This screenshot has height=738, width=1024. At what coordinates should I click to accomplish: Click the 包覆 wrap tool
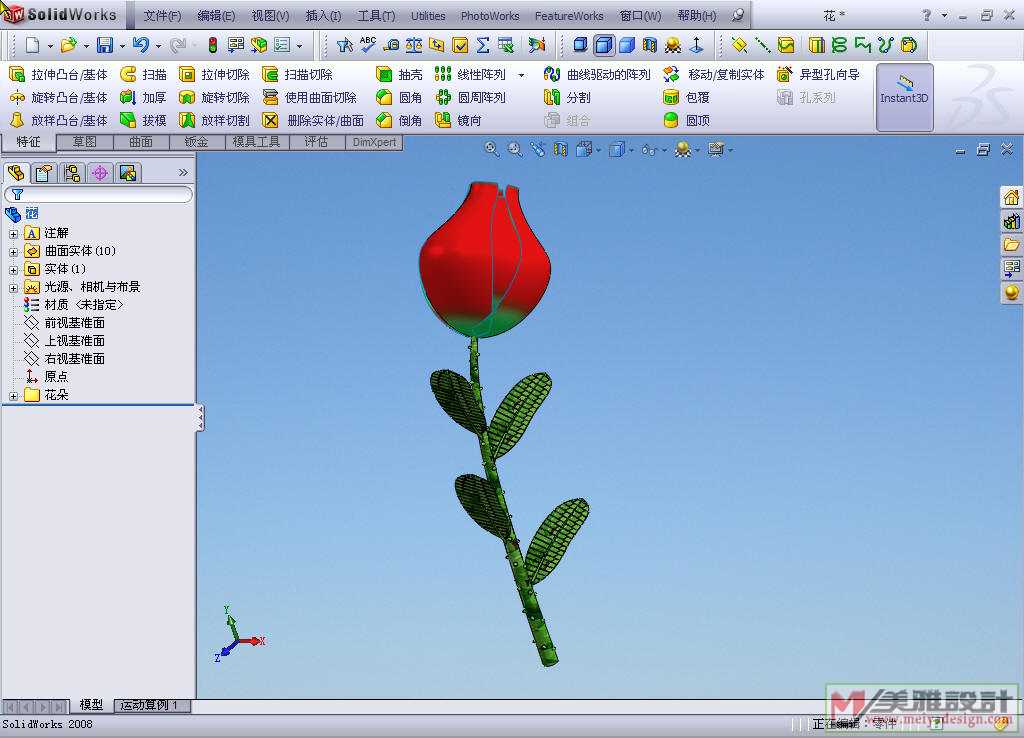tap(686, 97)
